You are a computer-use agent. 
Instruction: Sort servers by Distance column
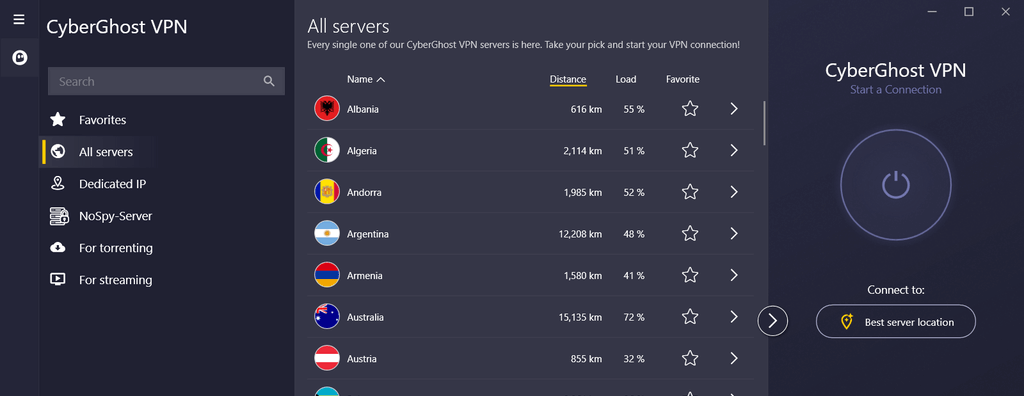pos(568,80)
